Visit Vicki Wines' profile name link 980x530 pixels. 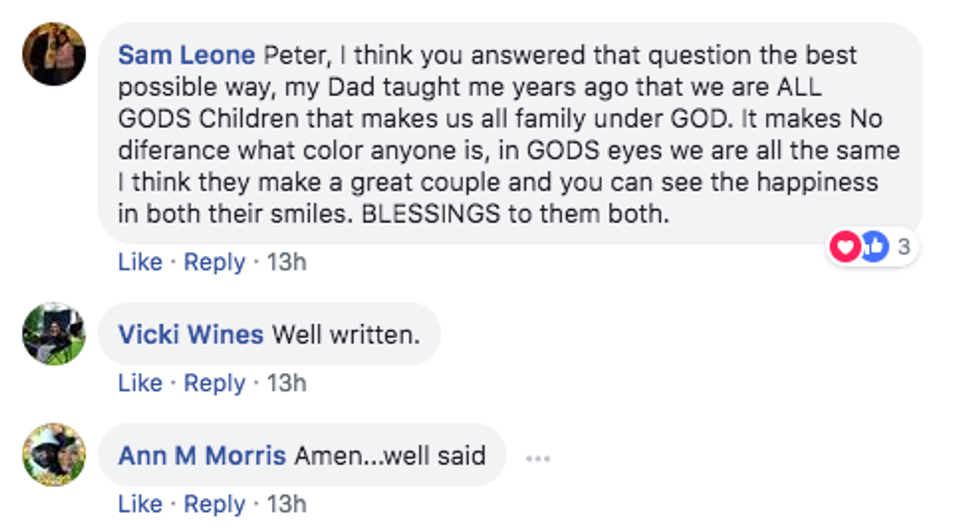tap(190, 334)
